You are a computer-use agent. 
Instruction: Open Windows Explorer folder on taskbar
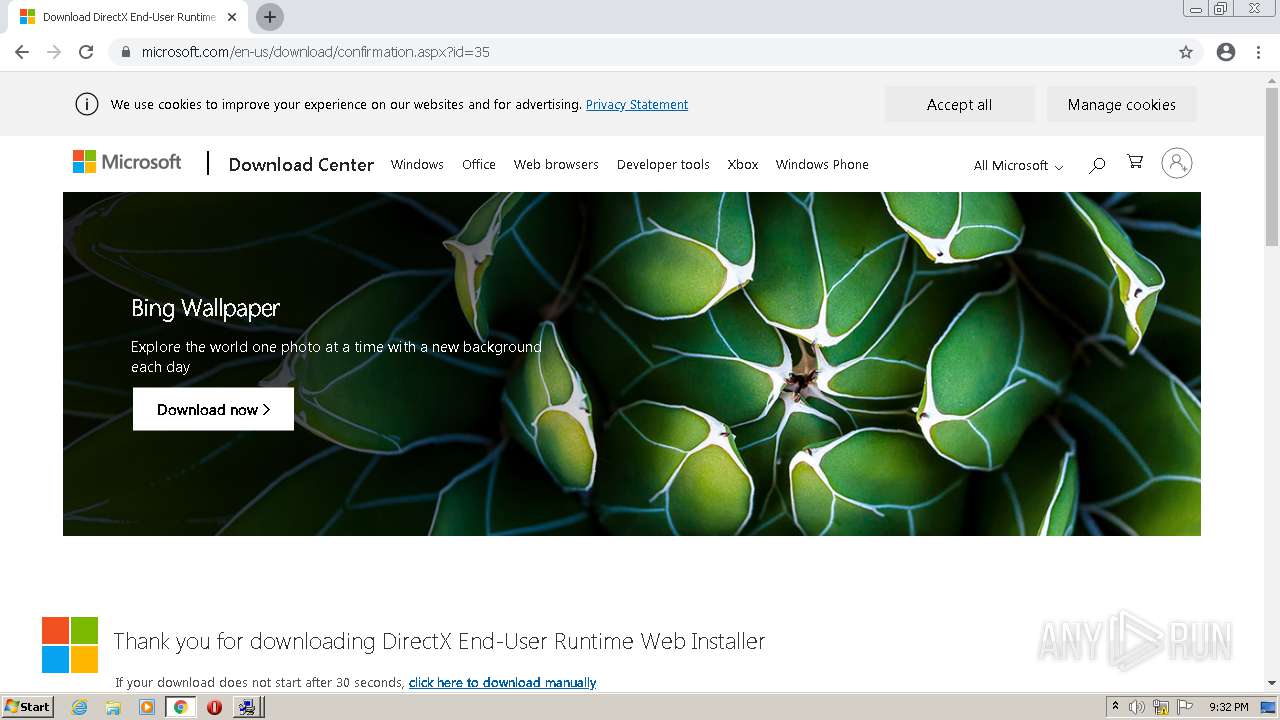(113, 707)
